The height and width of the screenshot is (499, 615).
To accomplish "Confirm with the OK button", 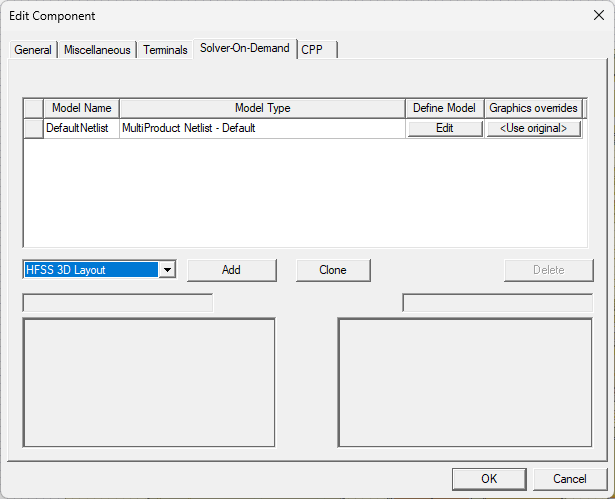I will [x=489, y=479].
